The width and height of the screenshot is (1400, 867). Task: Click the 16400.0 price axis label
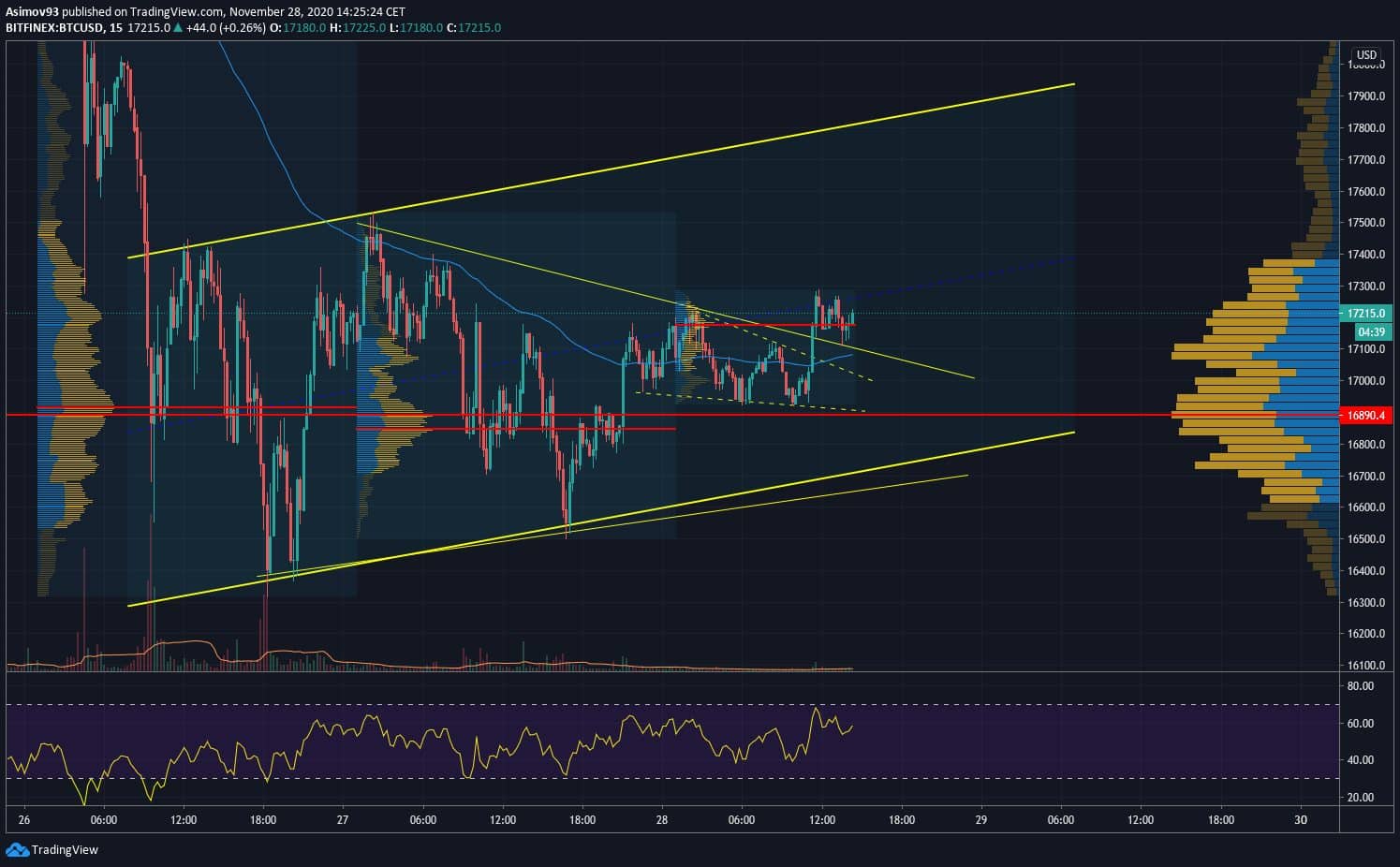pos(1366,571)
